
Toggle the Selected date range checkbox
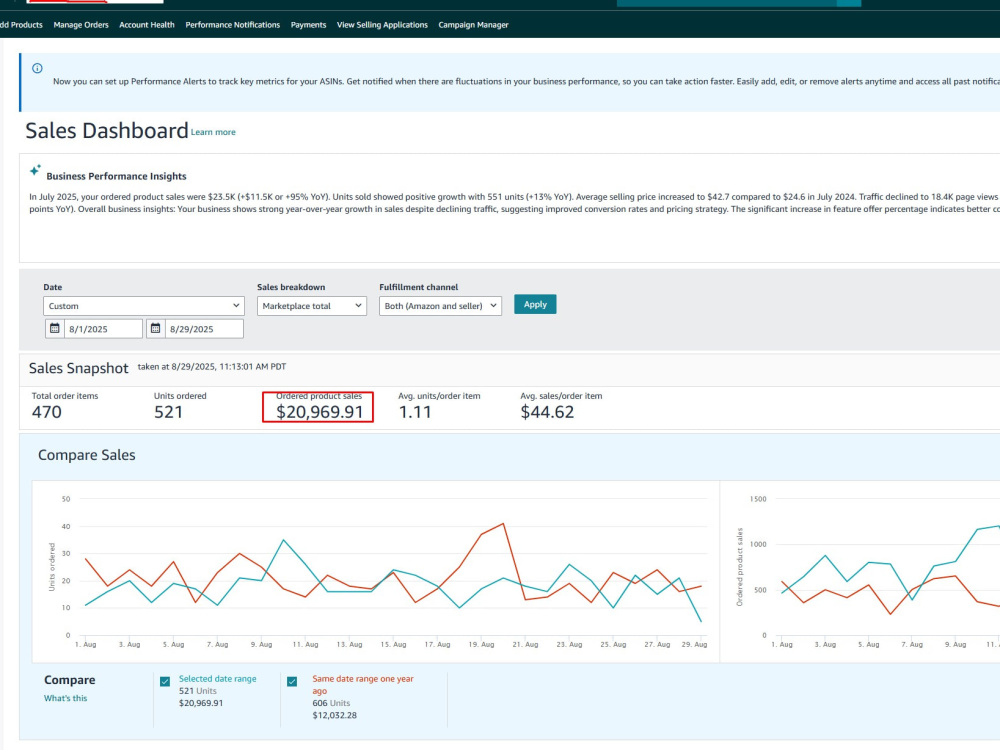pyautogui.click(x=165, y=681)
